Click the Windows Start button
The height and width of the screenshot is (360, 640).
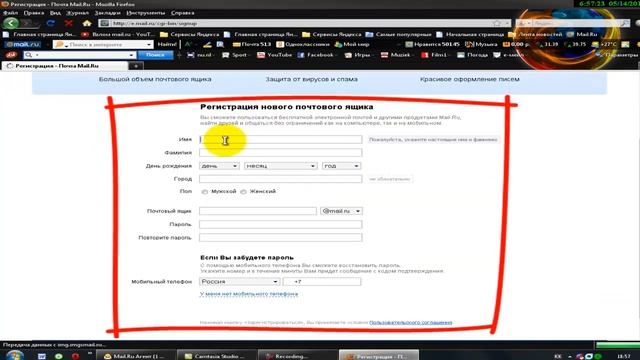point(14,355)
